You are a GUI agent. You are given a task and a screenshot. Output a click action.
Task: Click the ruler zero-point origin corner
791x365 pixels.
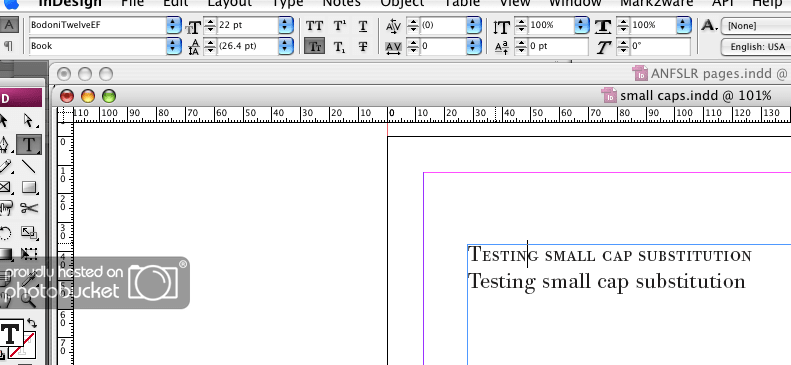point(65,114)
